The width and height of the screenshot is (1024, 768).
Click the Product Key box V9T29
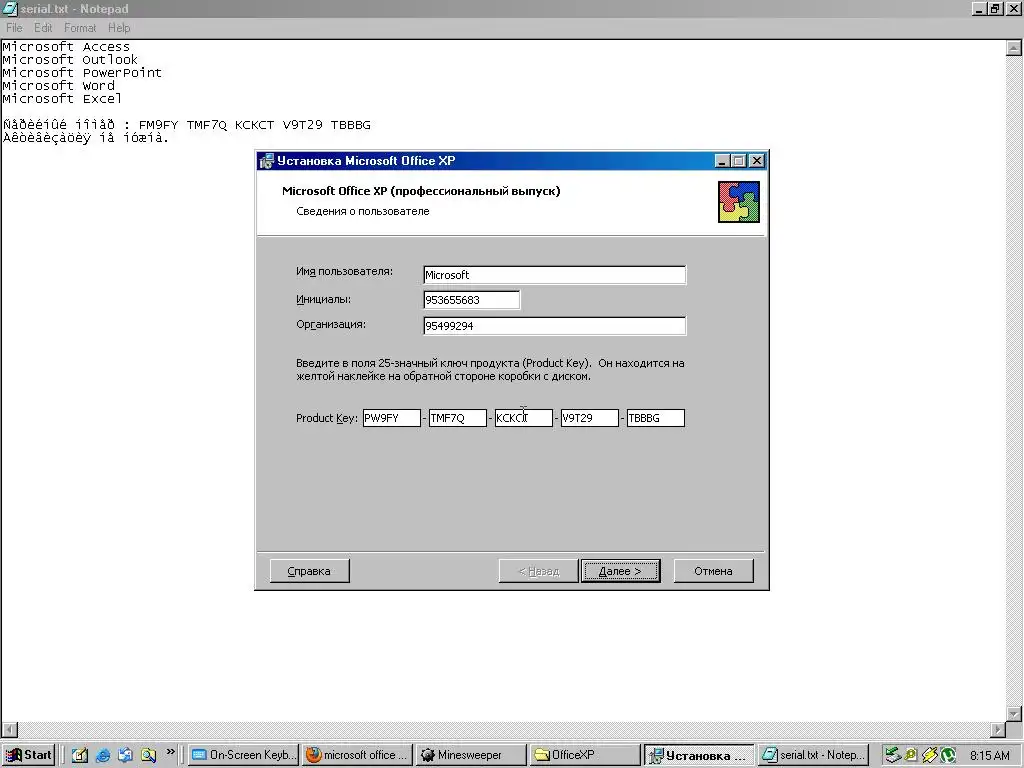click(589, 418)
